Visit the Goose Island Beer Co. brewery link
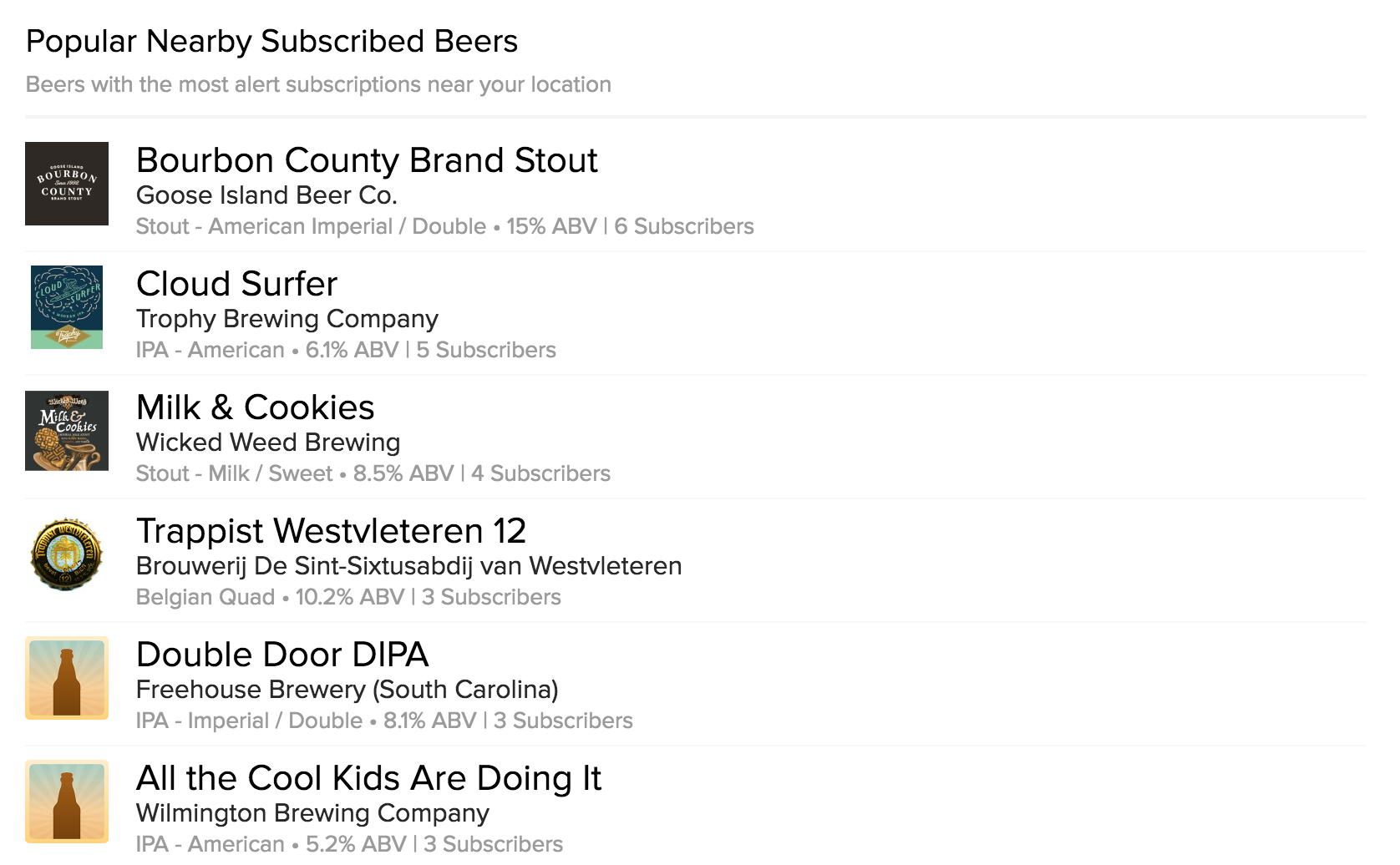Screen dimensions: 1400x865 click(266, 195)
